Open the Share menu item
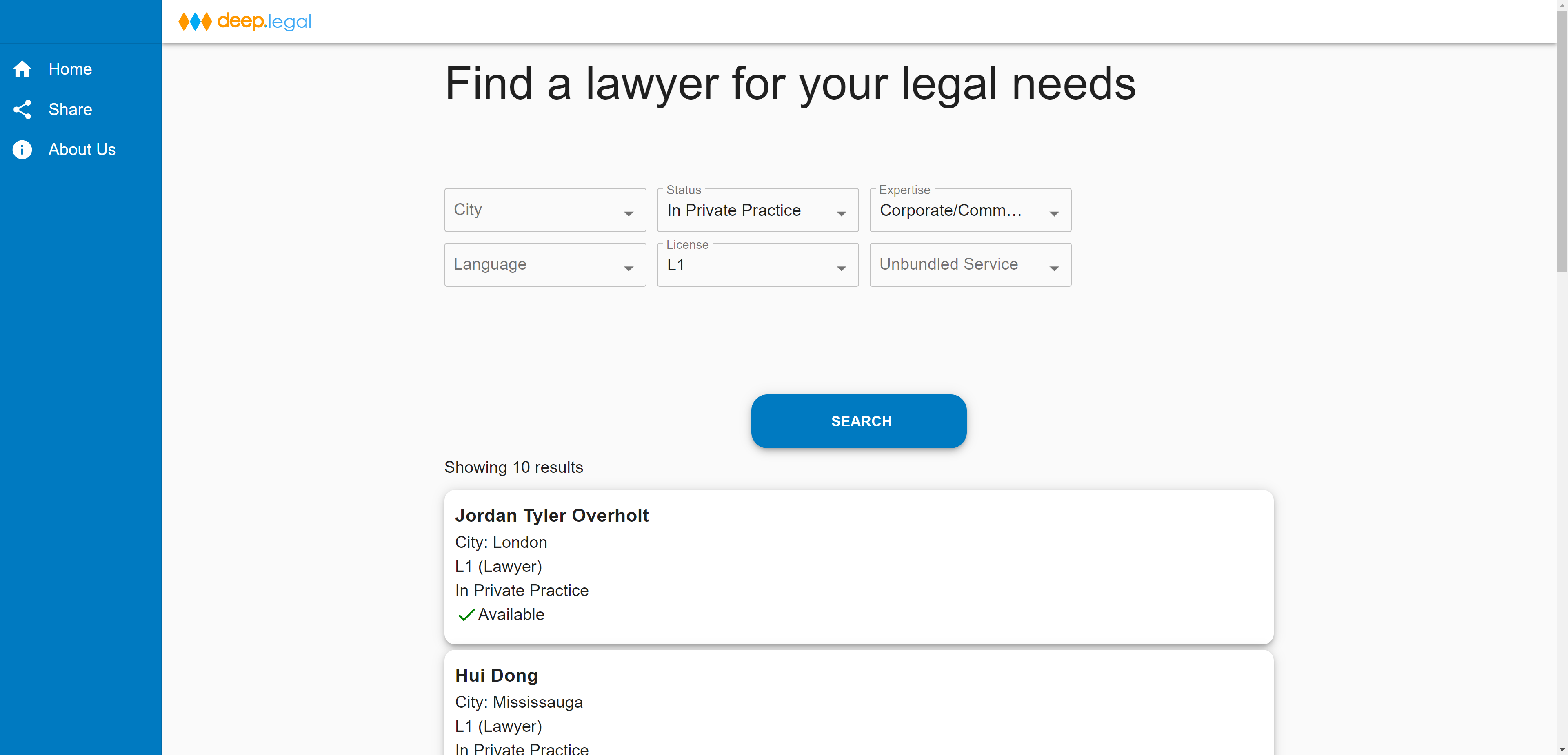1568x755 pixels. point(80,109)
